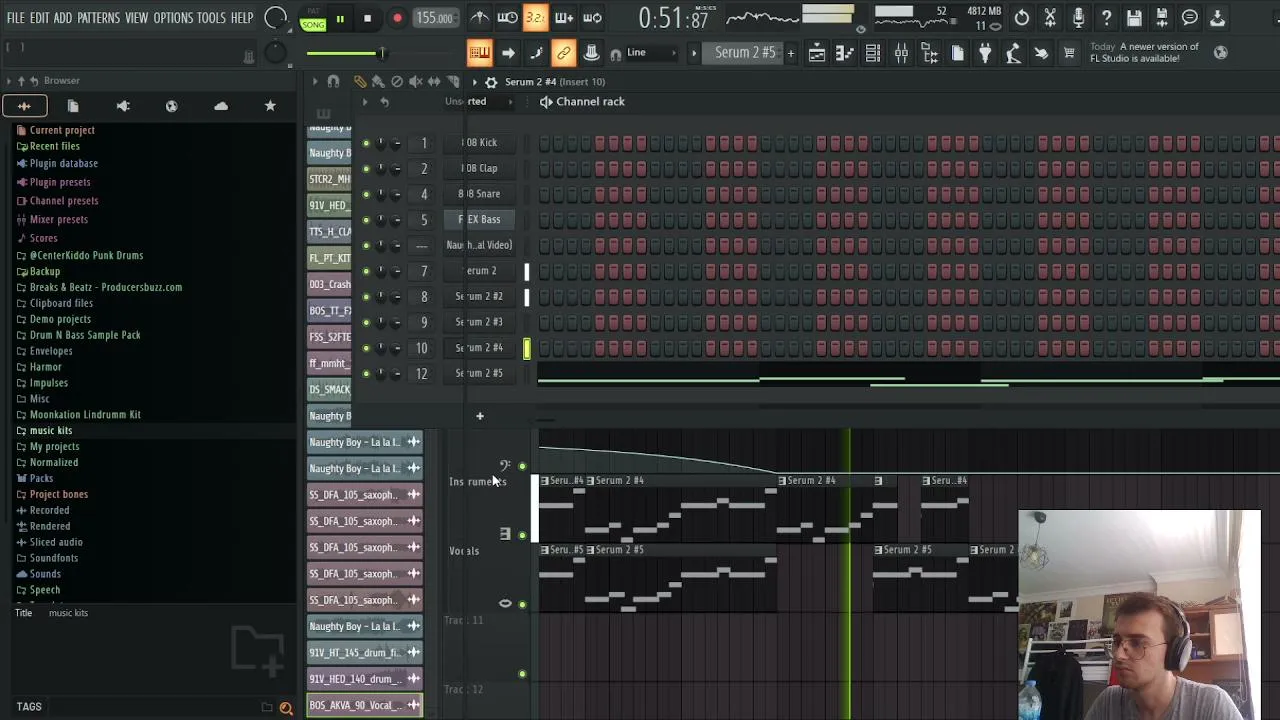Screen dimensions: 1280x720
Task: Open the playlist view icon
Action: [x=817, y=53]
